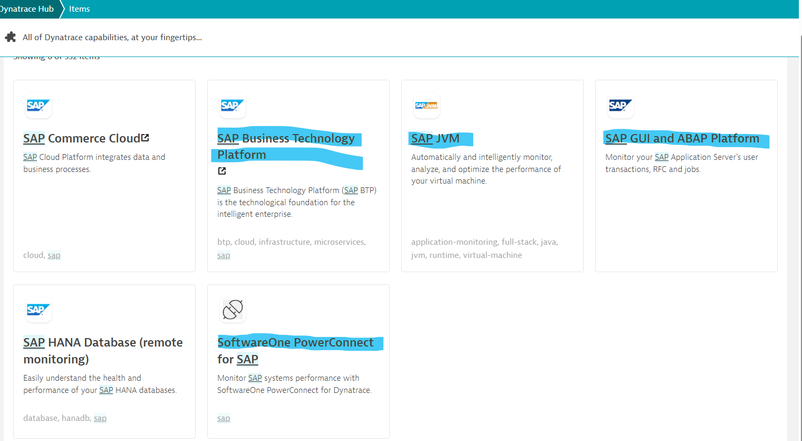Open SAP GUI and ABAP Platform title
The image size is (802, 441).
coord(682,139)
